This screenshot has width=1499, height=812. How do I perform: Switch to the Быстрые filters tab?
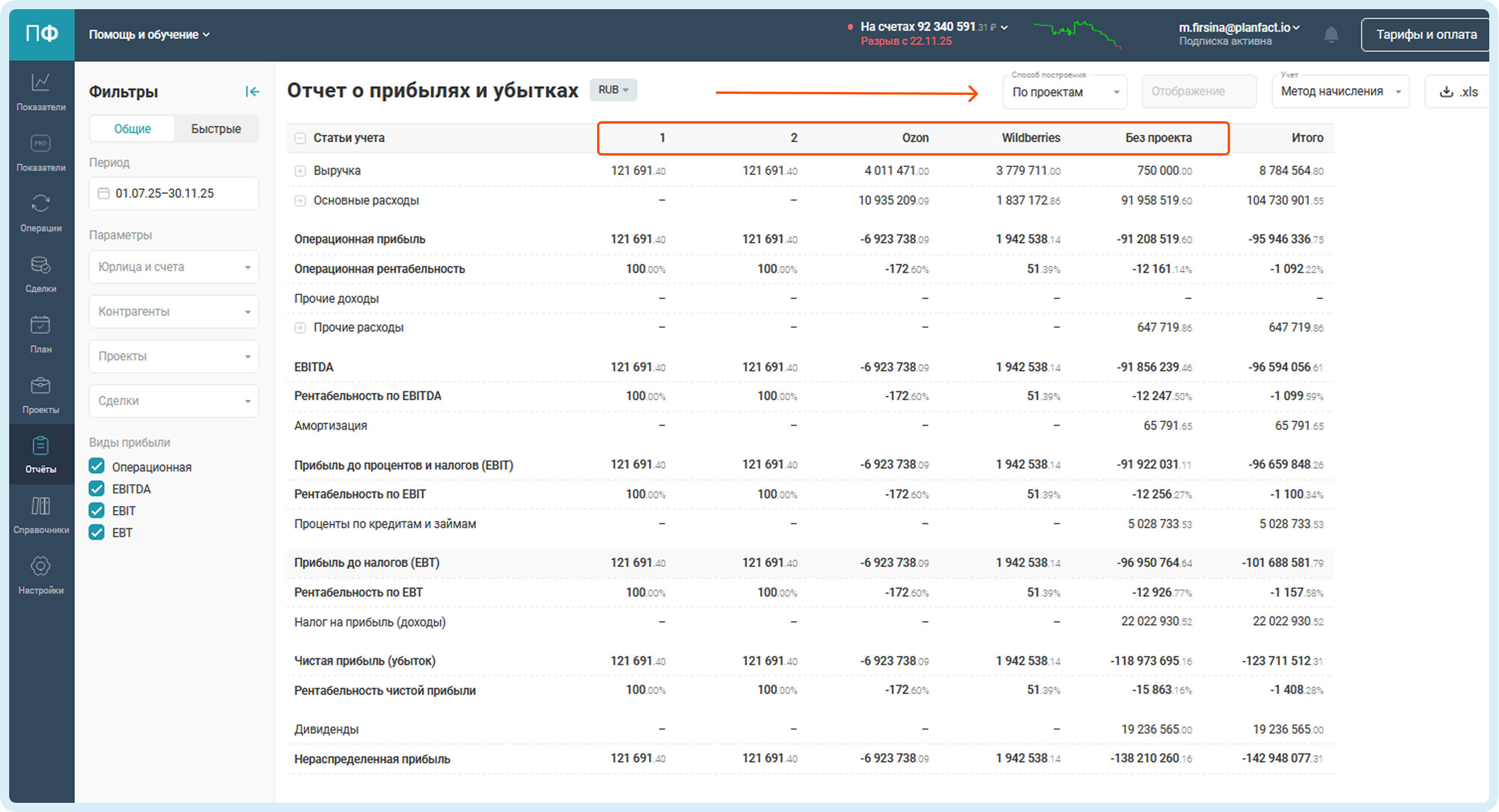216,129
